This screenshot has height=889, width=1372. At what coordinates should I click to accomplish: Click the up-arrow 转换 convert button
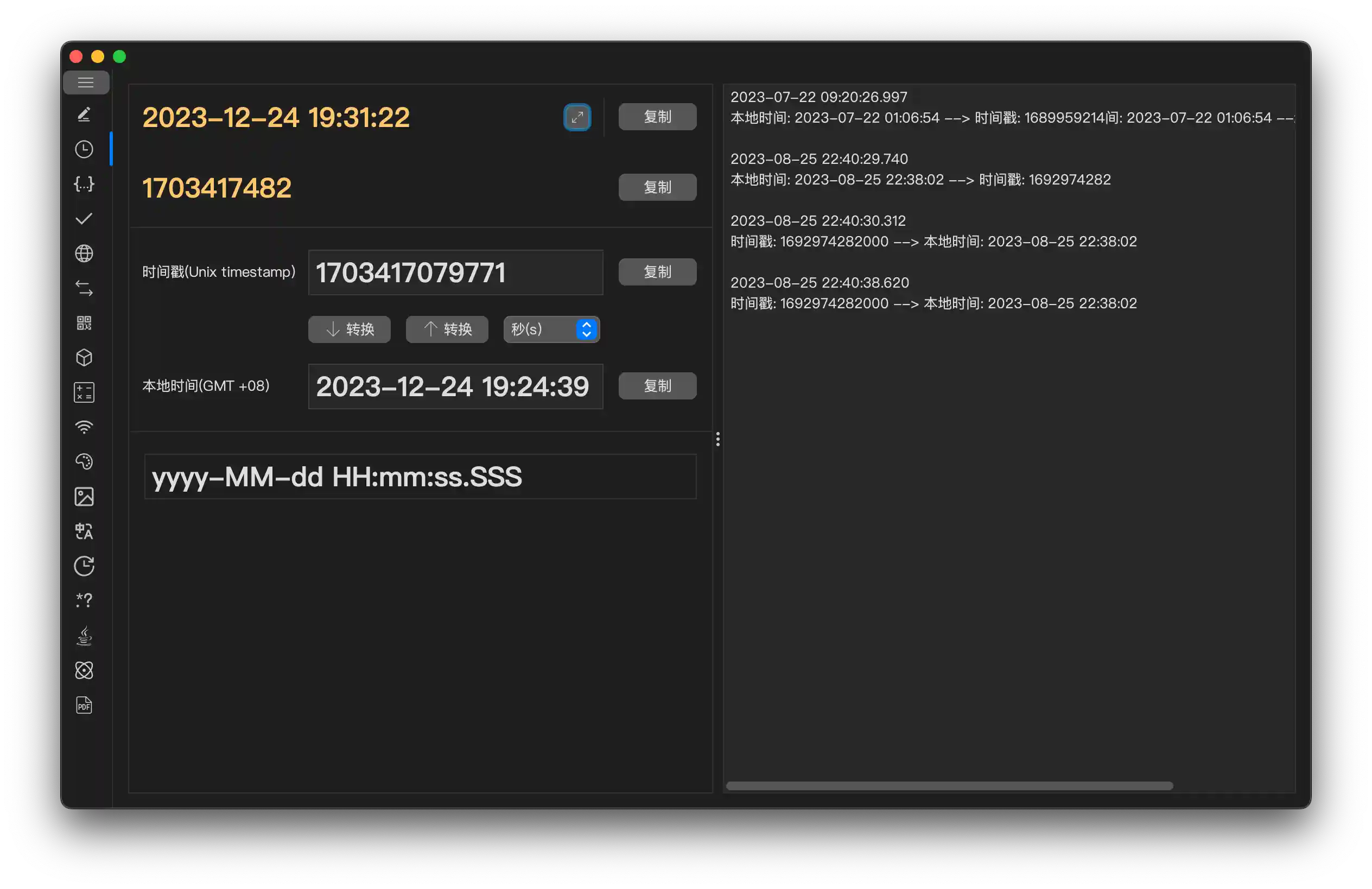pos(447,329)
